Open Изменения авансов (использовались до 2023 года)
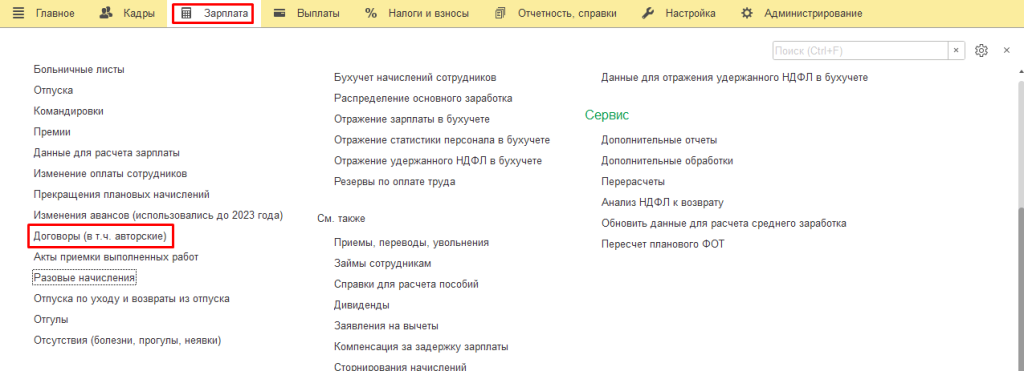Image resolution: width=1024 pixels, height=371 pixels. 158,215
